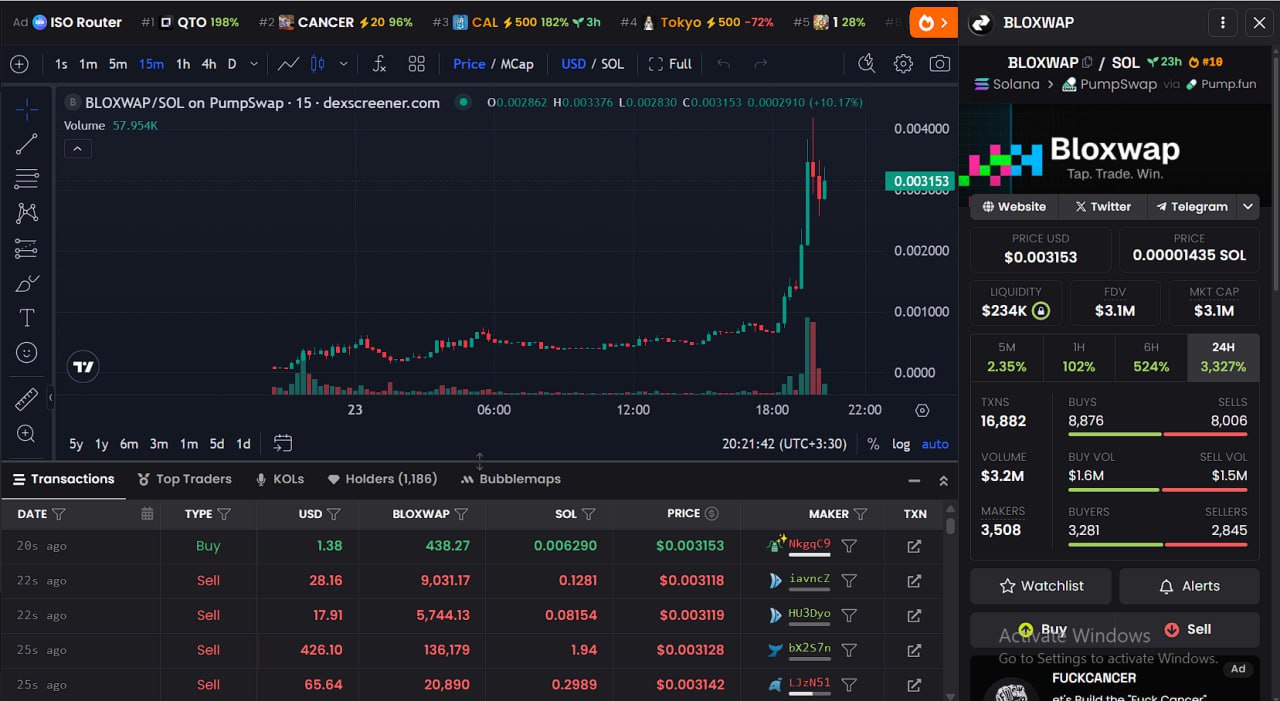The height and width of the screenshot is (701, 1280).
Task: Select the brush drawing tool
Action: click(x=27, y=283)
